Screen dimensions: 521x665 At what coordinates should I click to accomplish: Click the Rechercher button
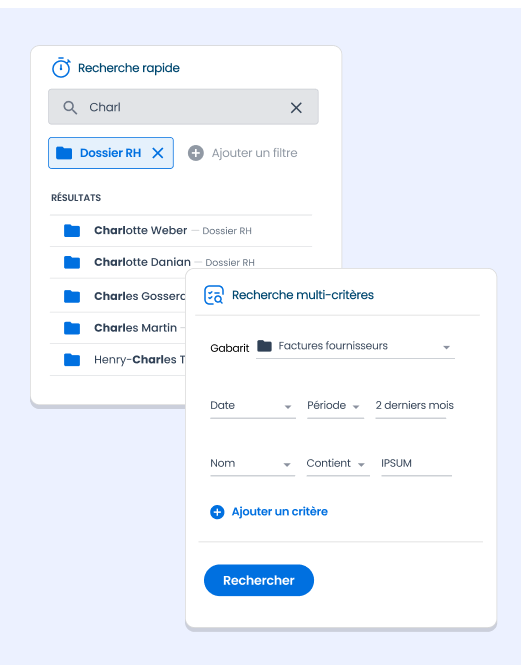[x=259, y=580]
